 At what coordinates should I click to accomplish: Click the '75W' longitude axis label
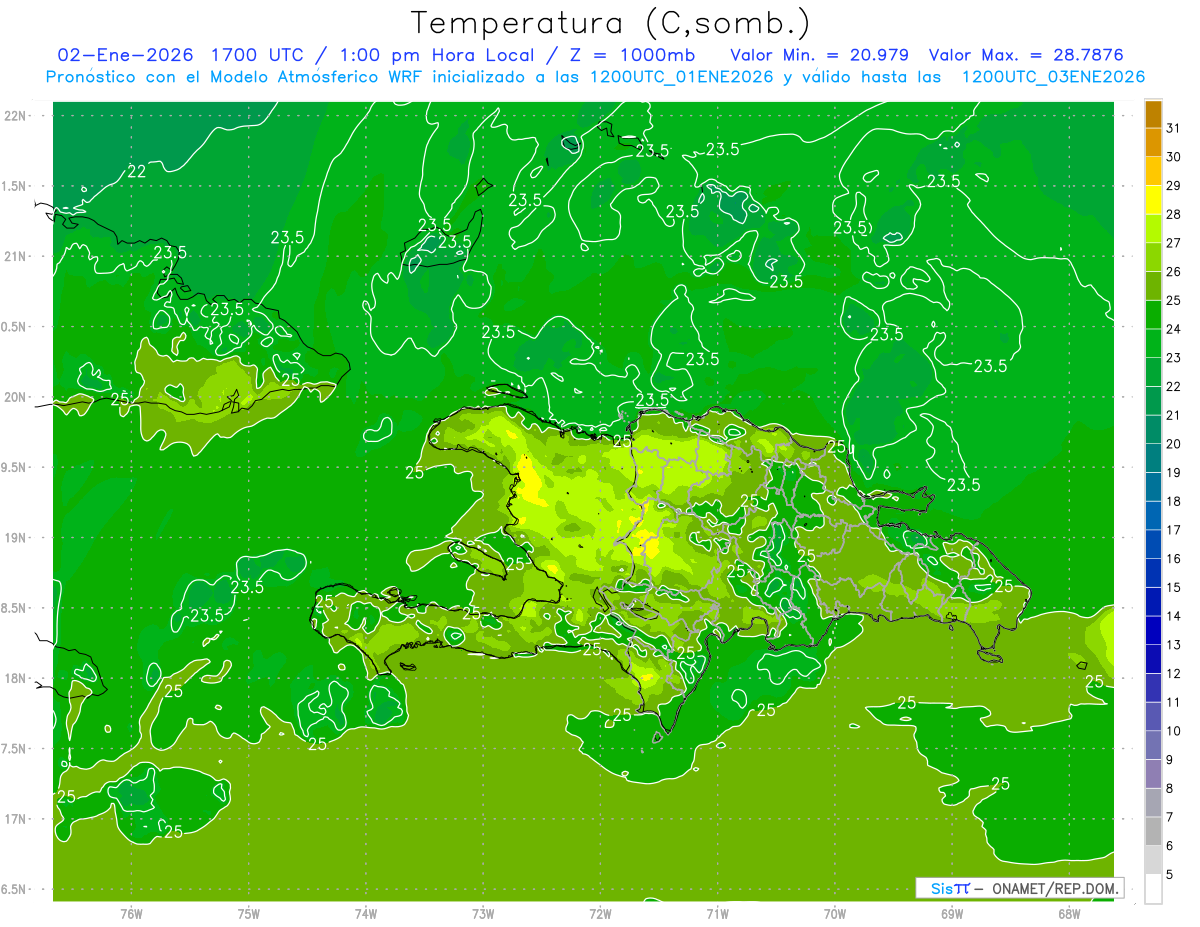[x=249, y=914]
